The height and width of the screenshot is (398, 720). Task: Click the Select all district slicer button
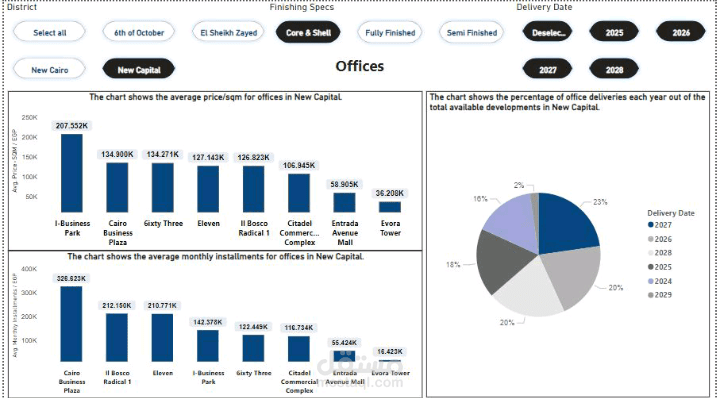pos(49,33)
